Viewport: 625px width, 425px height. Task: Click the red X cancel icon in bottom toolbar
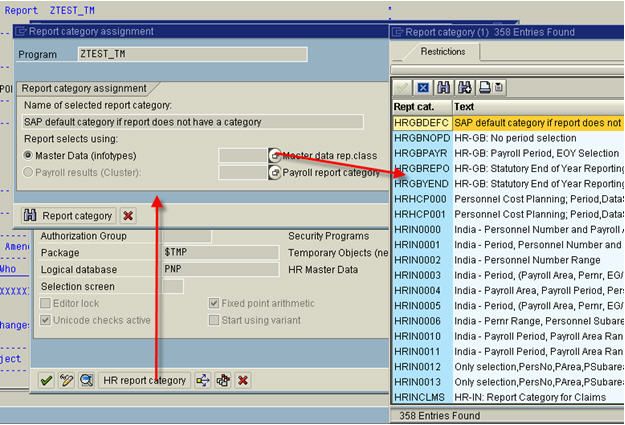pos(243,380)
